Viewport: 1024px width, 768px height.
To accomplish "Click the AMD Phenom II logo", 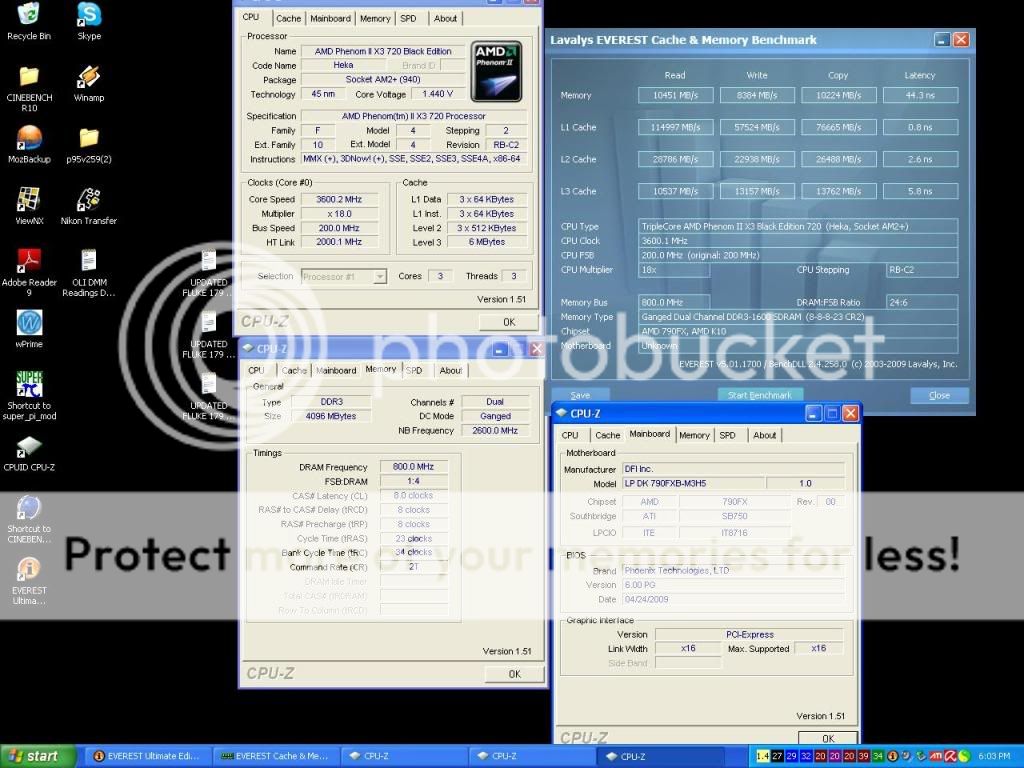I will point(496,72).
